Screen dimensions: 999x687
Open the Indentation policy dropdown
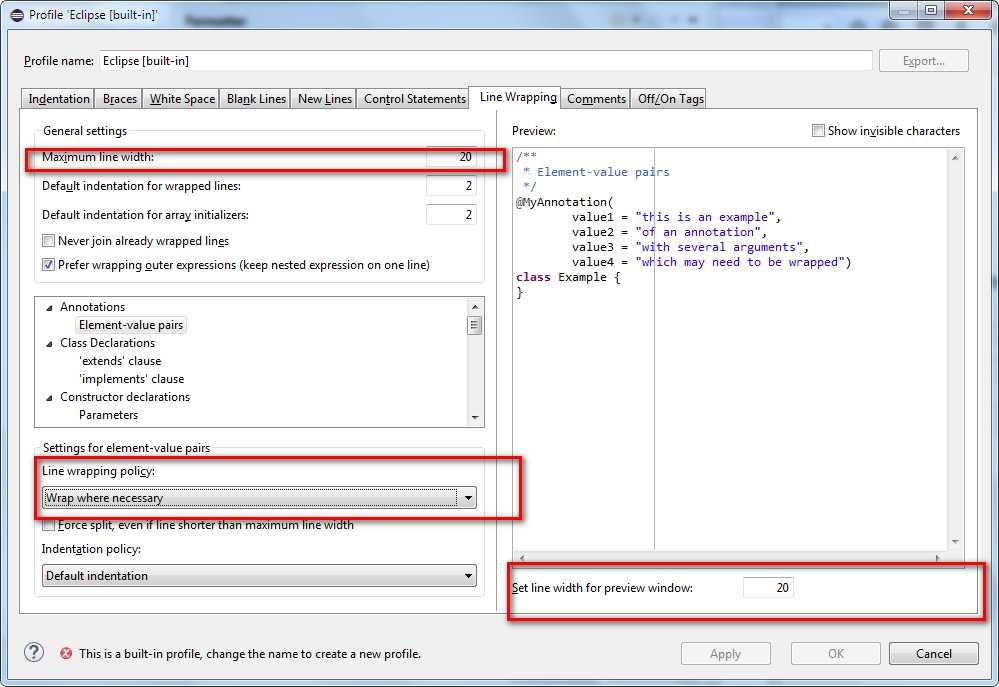coord(259,575)
